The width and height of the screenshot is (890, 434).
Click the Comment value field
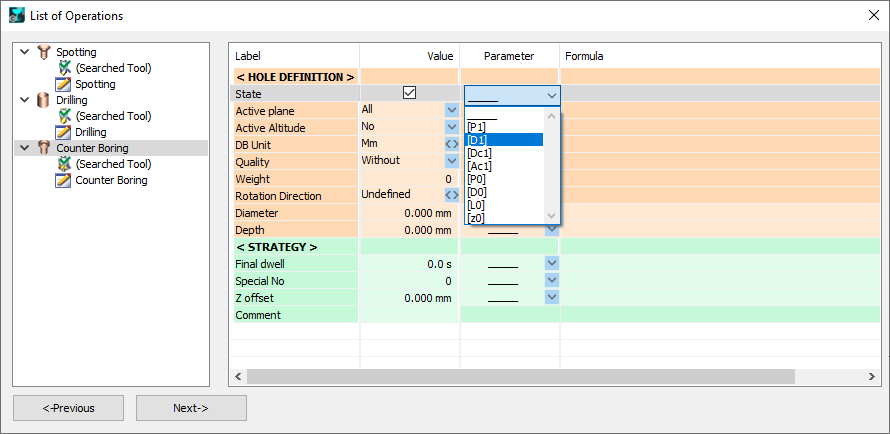408,315
